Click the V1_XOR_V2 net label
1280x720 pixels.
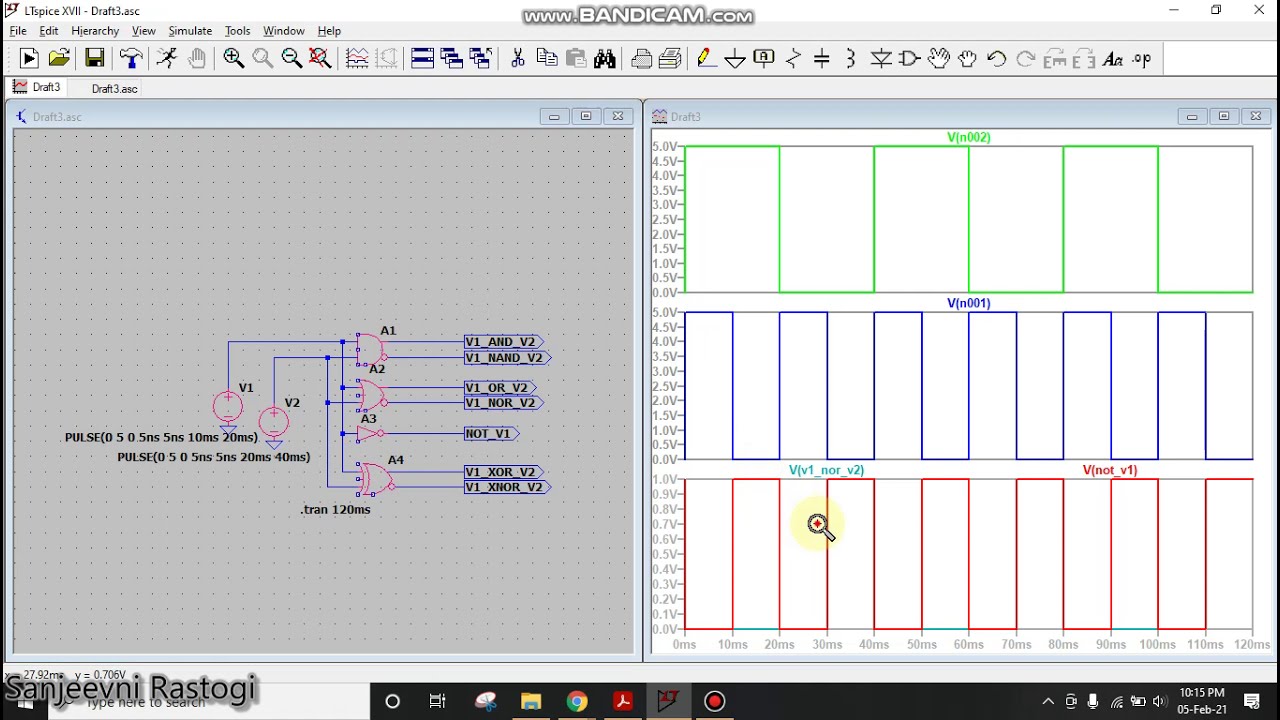point(502,472)
